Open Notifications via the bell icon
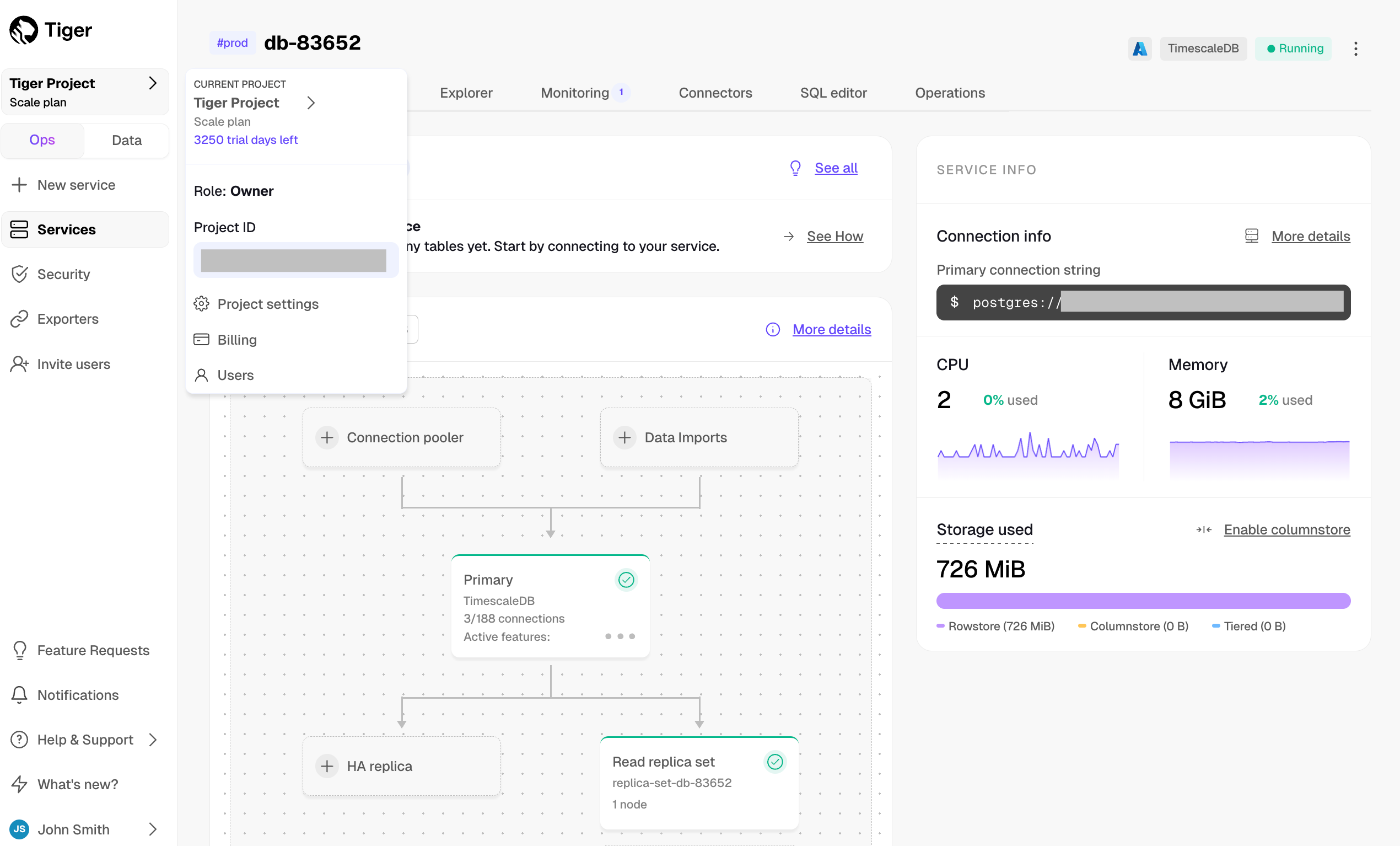 pyautogui.click(x=19, y=694)
